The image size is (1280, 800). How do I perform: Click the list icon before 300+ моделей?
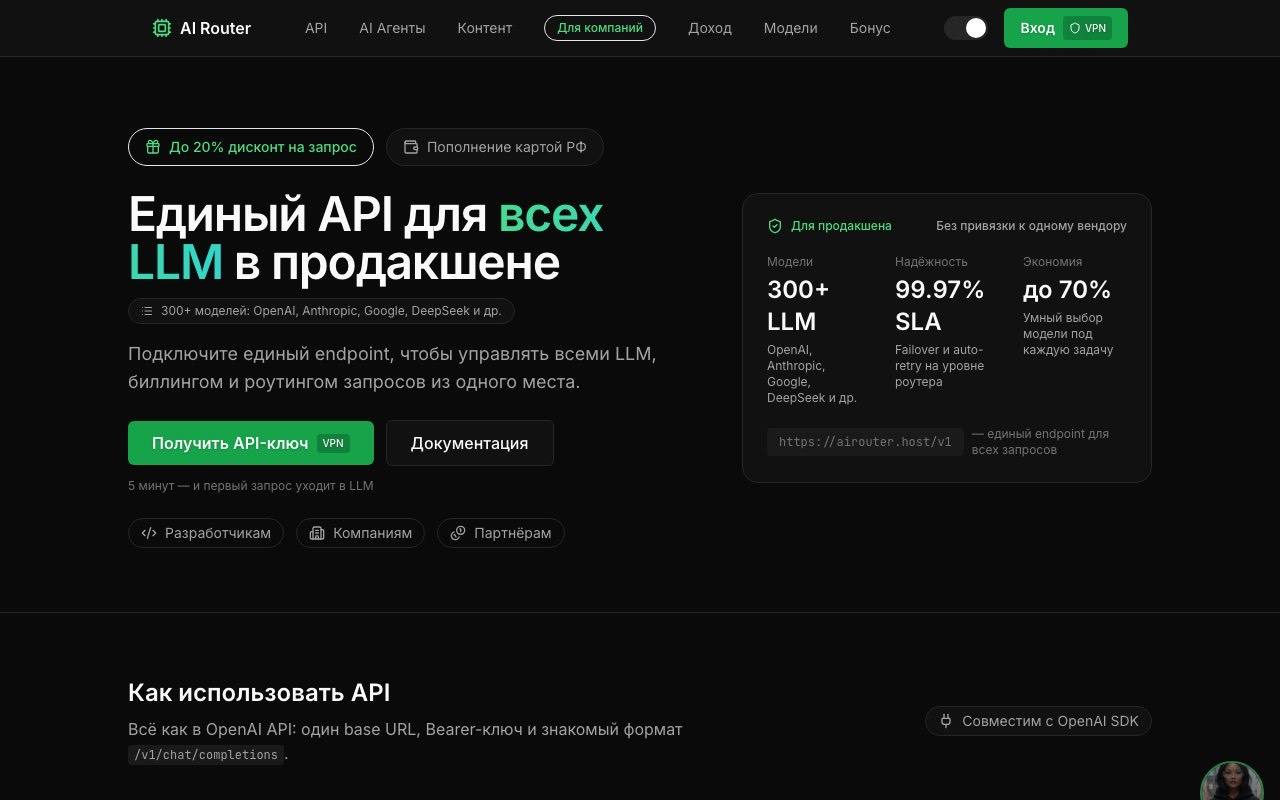pos(147,311)
